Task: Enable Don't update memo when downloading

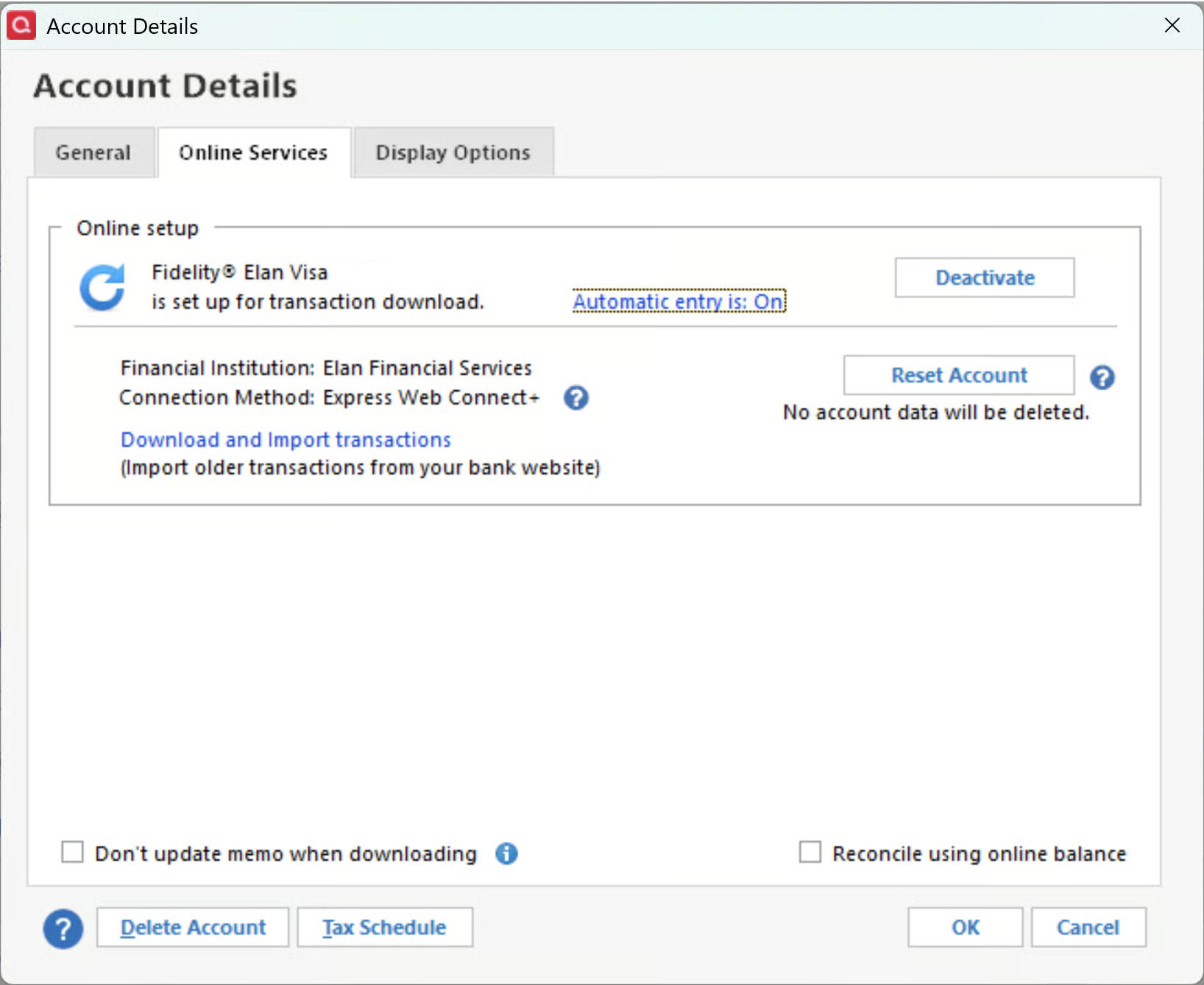Action: click(x=72, y=852)
